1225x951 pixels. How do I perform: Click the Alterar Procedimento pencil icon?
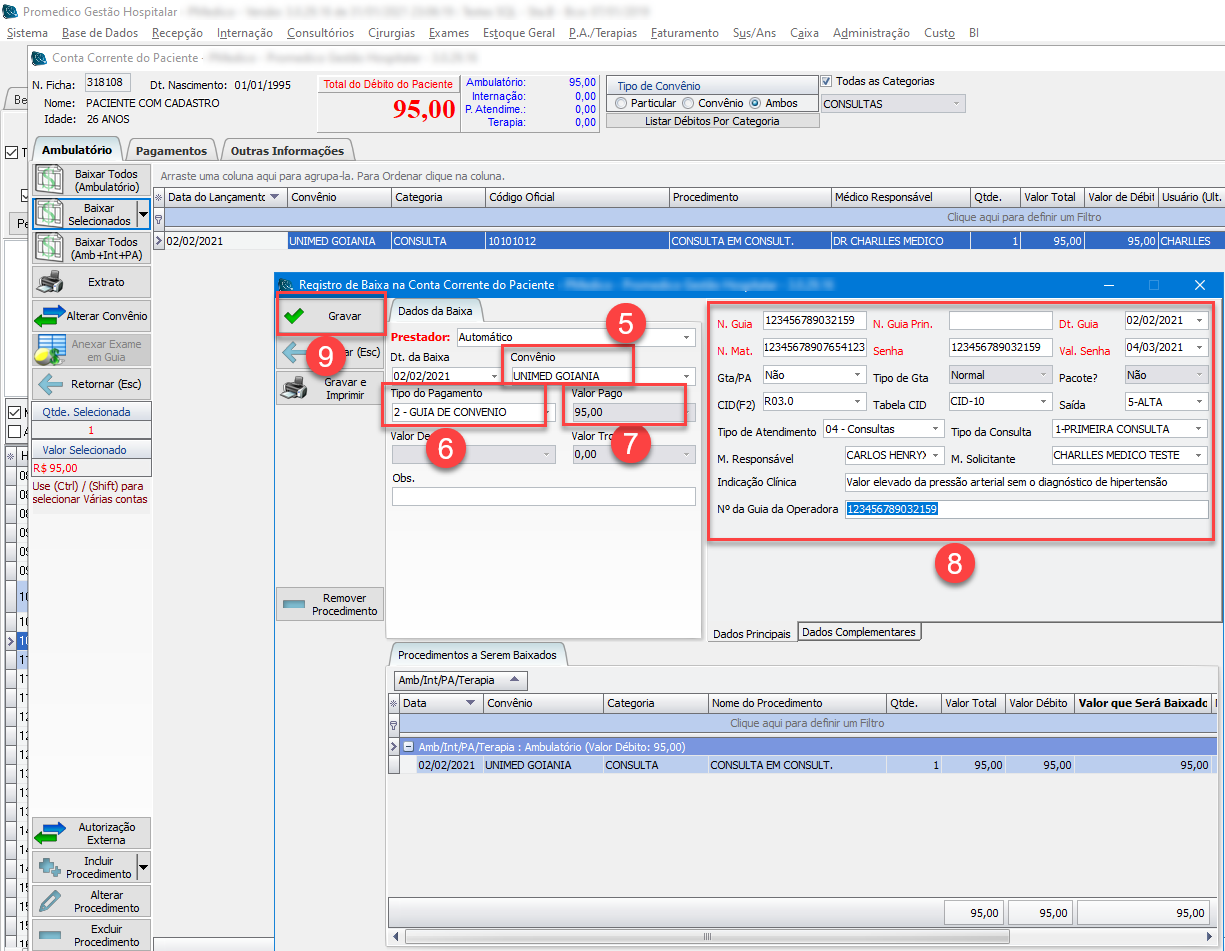92,901
